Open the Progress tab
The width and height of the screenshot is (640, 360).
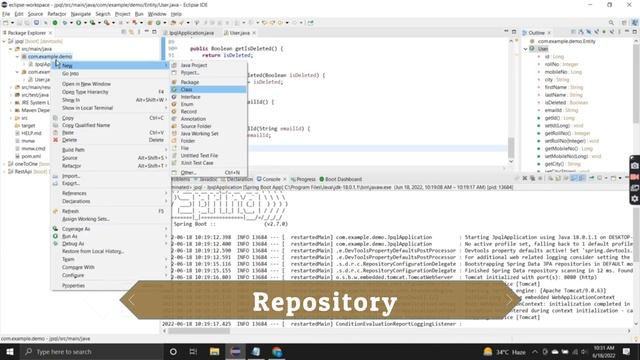pyautogui.click(x=303, y=179)
